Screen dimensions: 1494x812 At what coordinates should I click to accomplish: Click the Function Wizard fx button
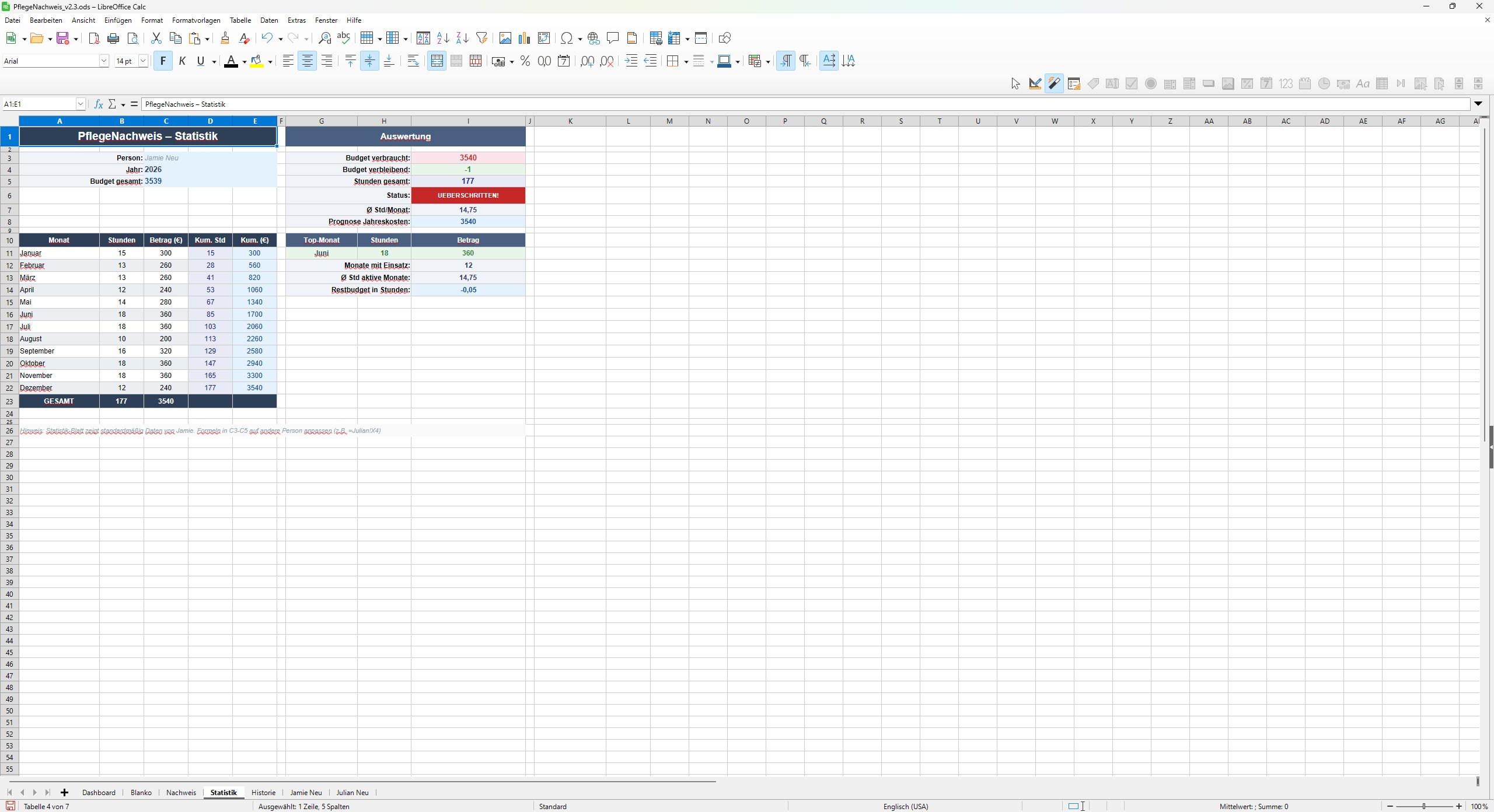click(99, 104)
